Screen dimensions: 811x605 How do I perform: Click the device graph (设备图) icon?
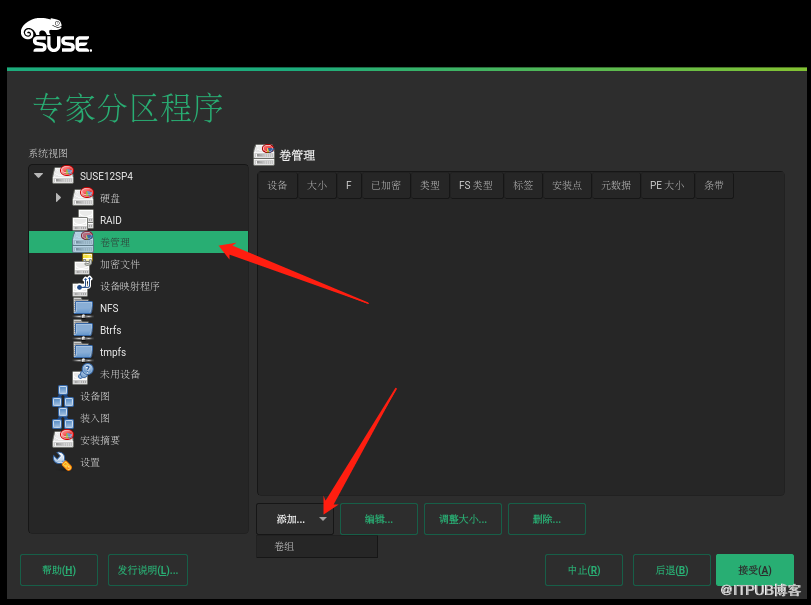(x=63, y=396)
